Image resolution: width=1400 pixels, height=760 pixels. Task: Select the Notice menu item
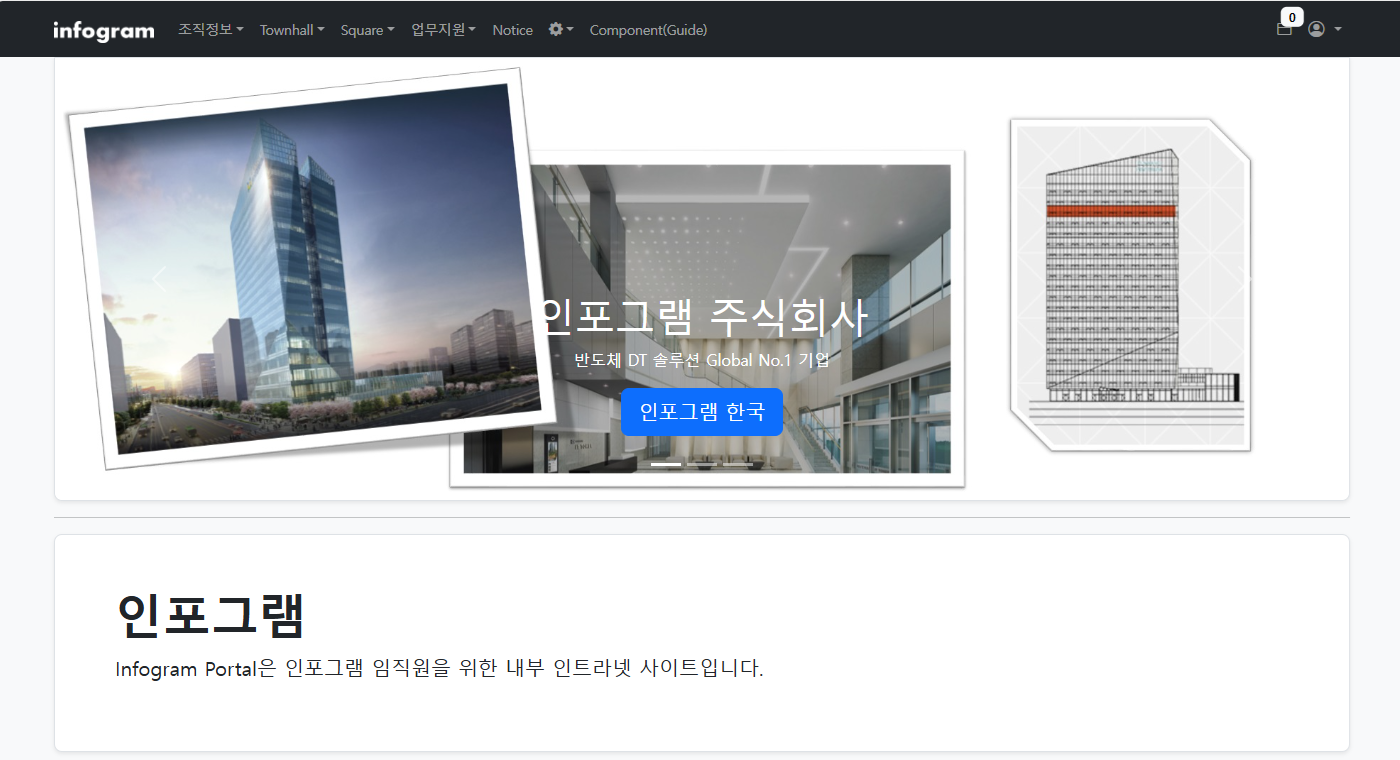(x=512, y=29)
